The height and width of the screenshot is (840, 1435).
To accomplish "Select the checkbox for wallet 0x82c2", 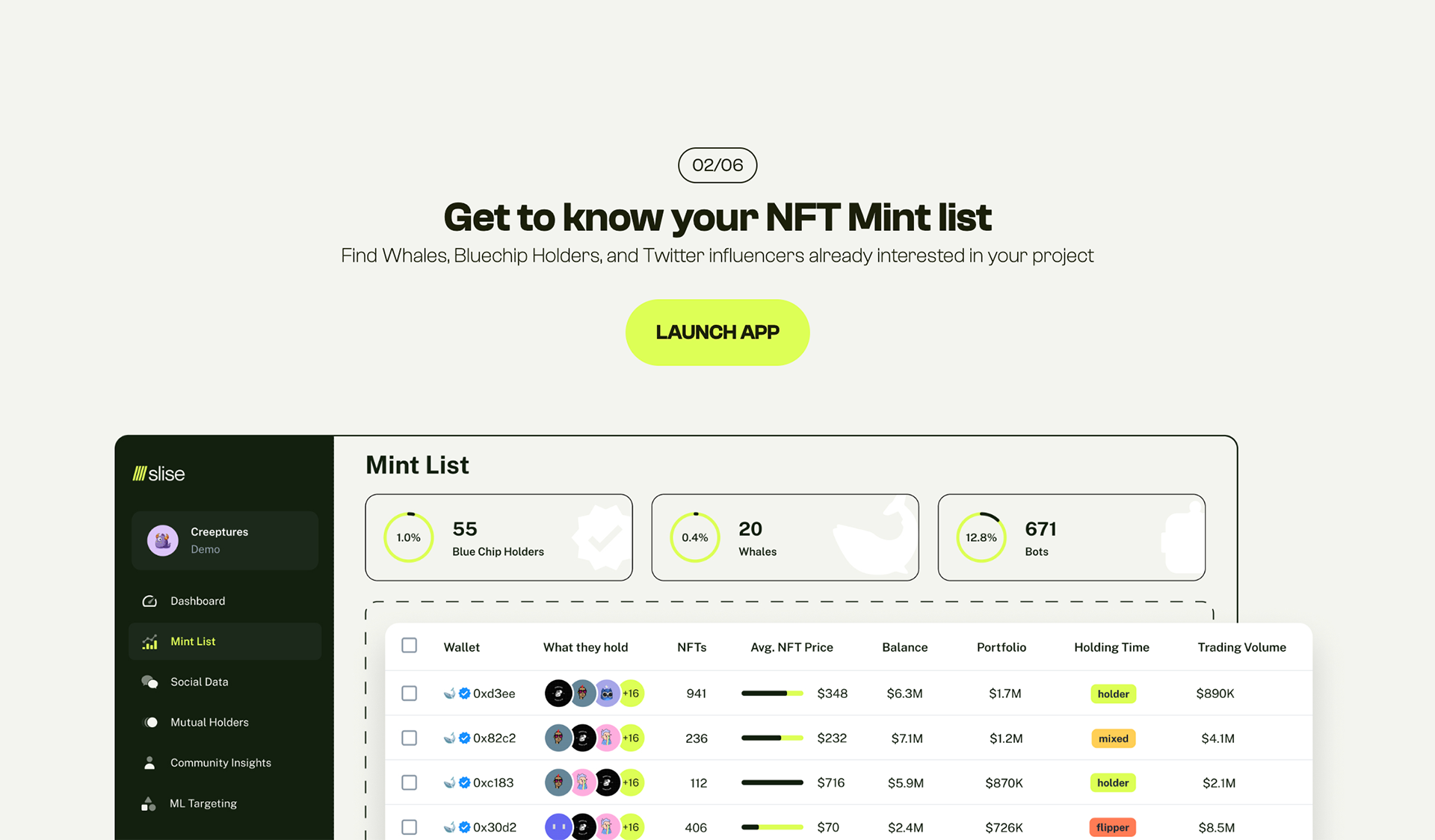I will pyautogui.click(x=409, y=738).
